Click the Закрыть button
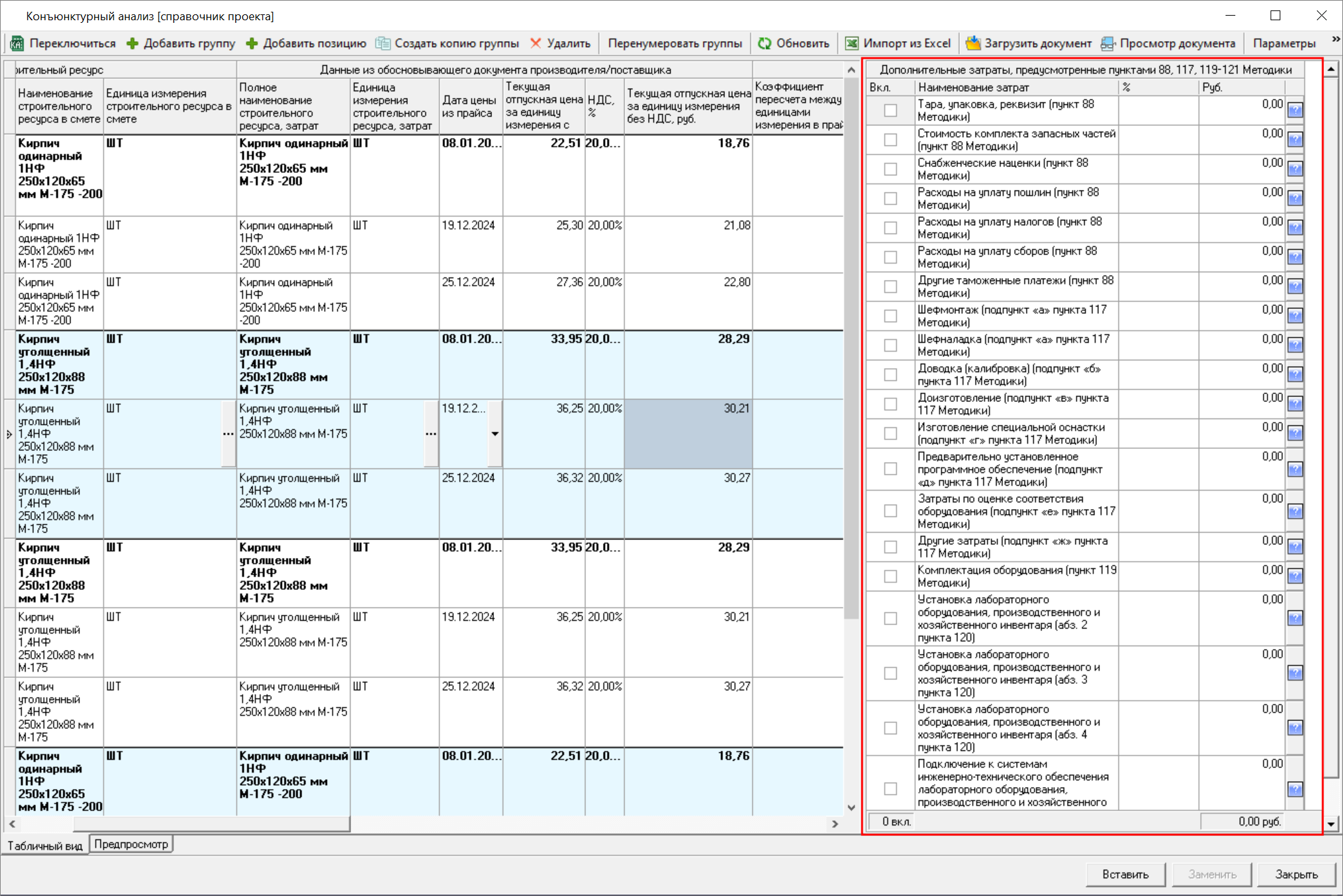 point(1296,874)
